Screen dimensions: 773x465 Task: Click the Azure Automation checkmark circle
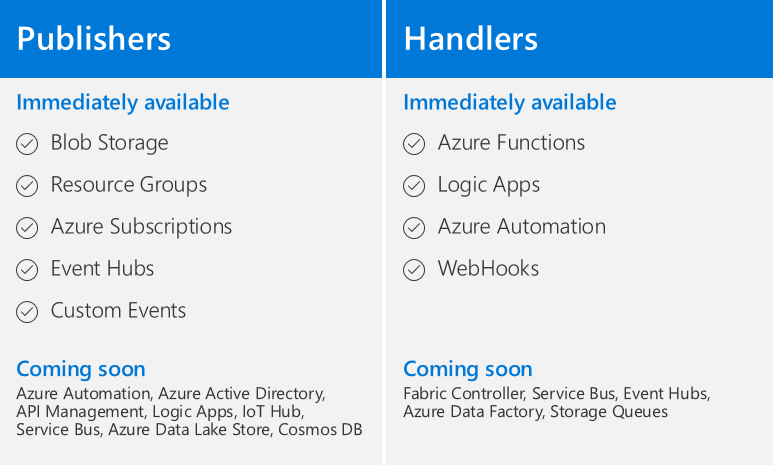coord(414,228)
